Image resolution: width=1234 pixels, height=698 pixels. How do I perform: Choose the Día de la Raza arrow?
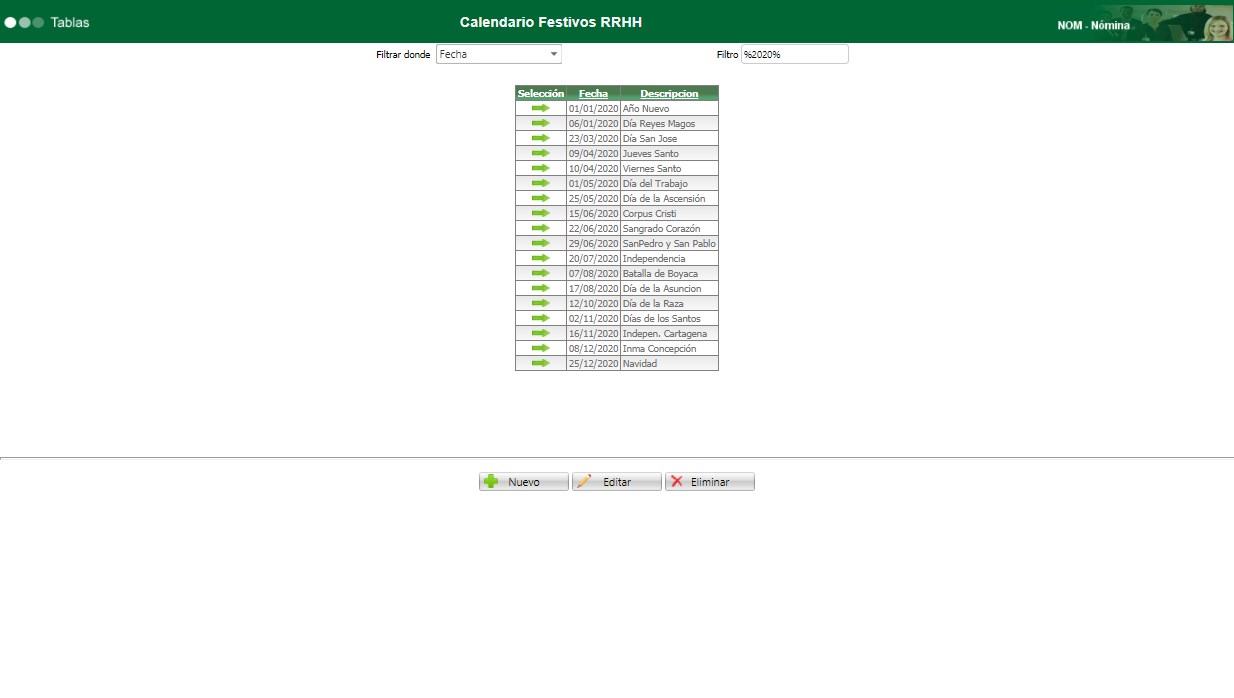pos(541,303)
